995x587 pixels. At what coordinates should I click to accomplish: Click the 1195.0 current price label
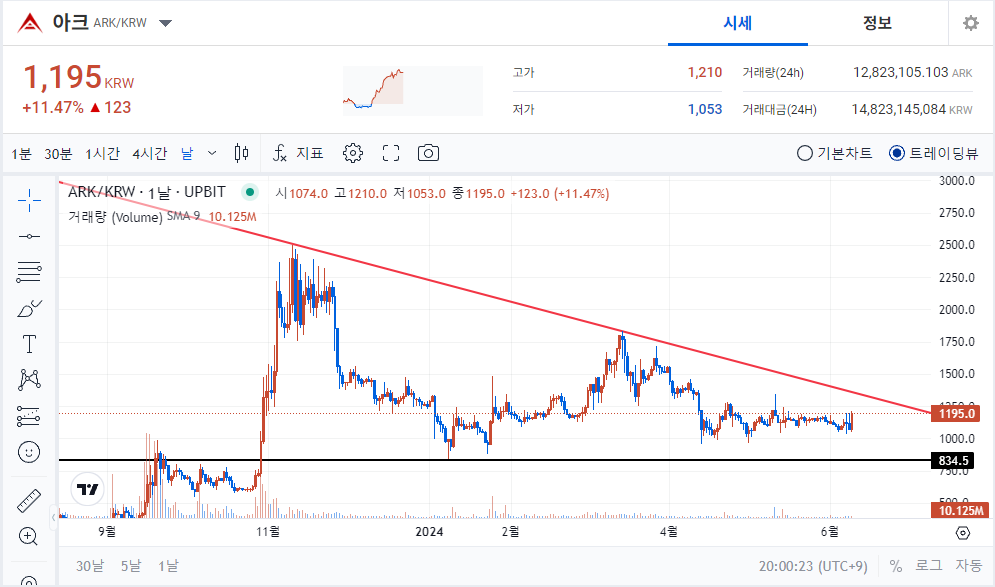[x=957, y=414]
